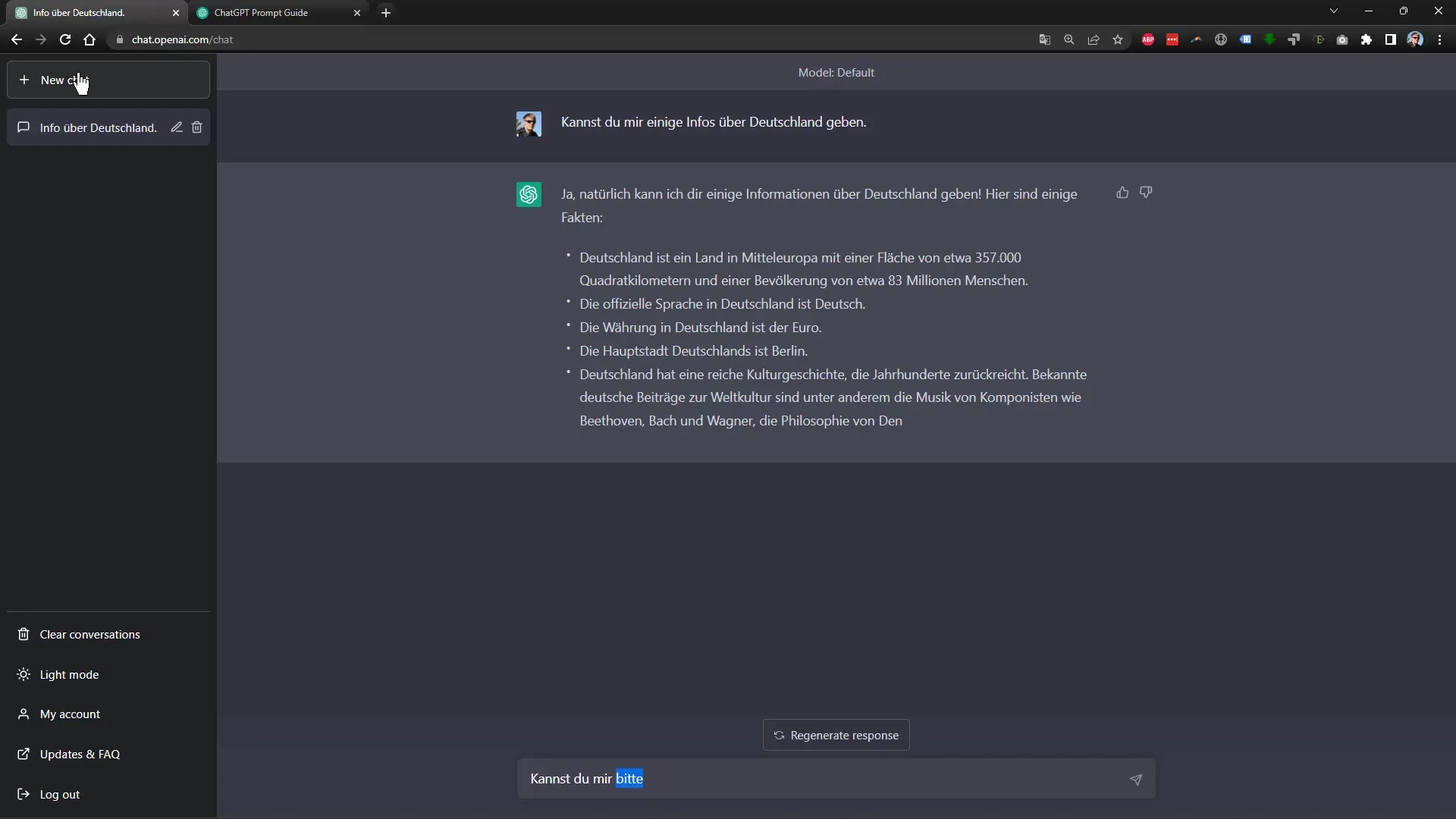Click the delete icon for Info über Deutschland

(x=197, y=127)
